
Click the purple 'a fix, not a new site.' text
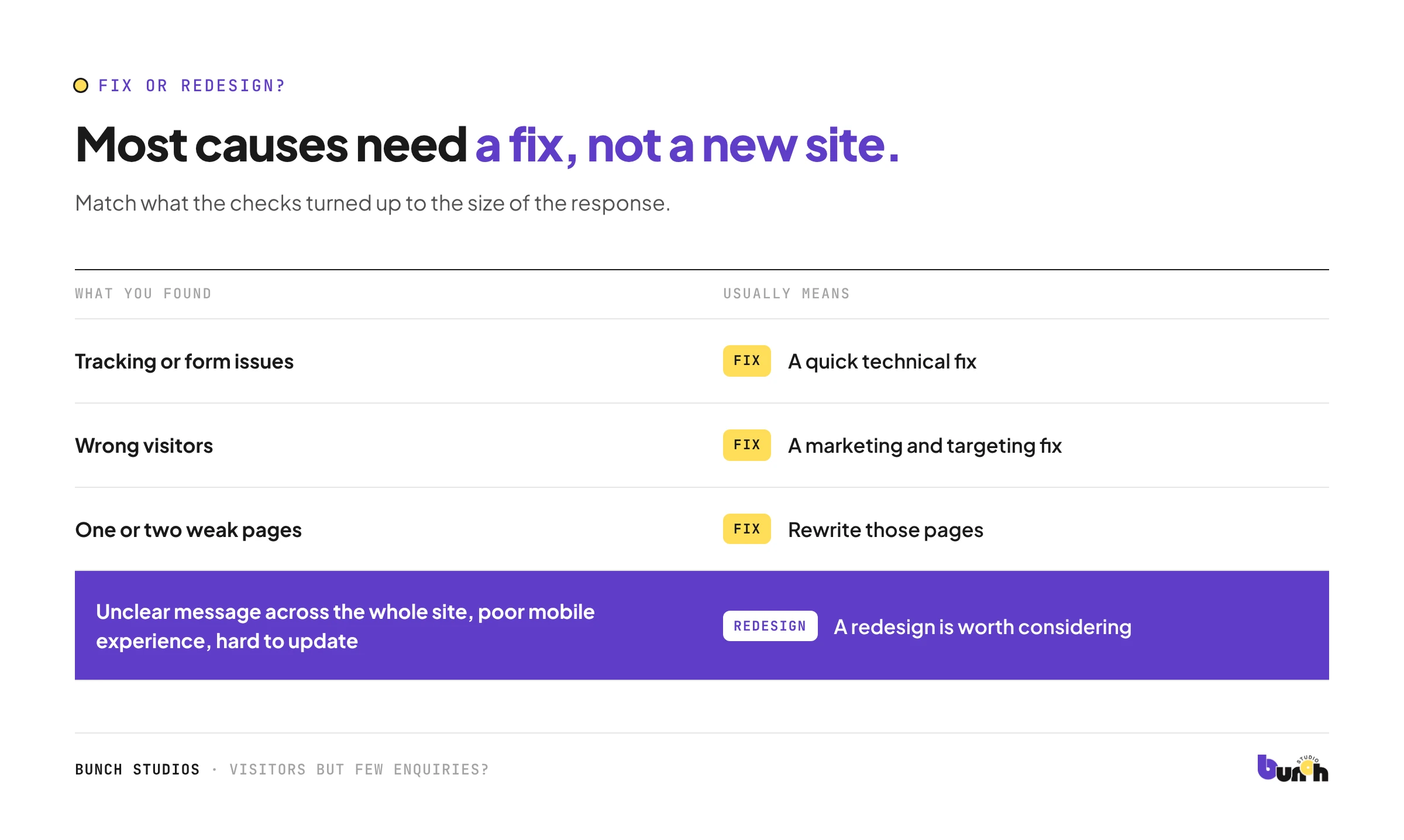[687, 146]
